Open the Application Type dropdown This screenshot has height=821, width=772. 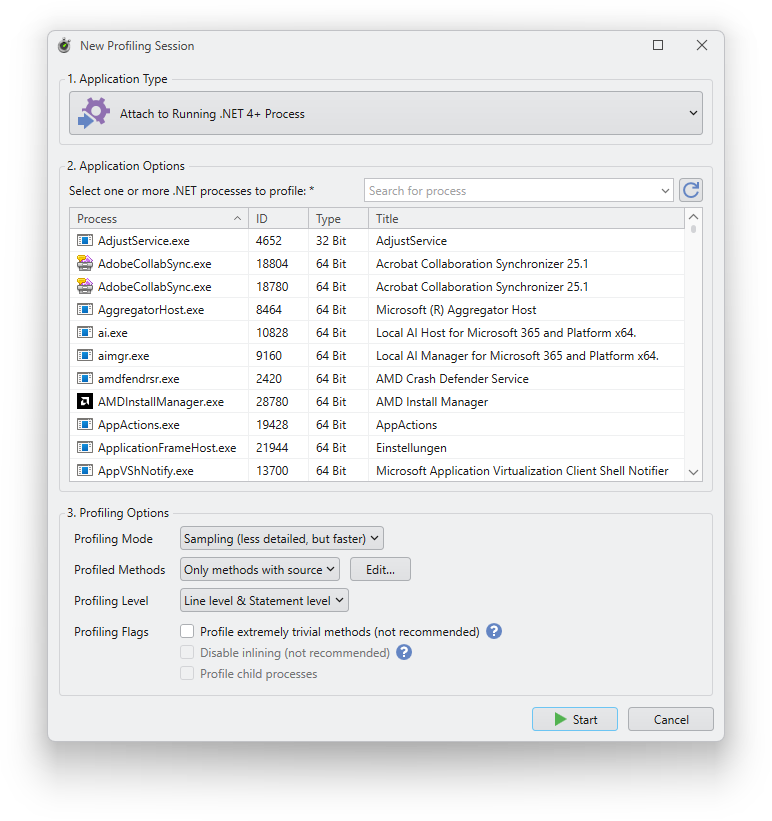tap(386, 114)
